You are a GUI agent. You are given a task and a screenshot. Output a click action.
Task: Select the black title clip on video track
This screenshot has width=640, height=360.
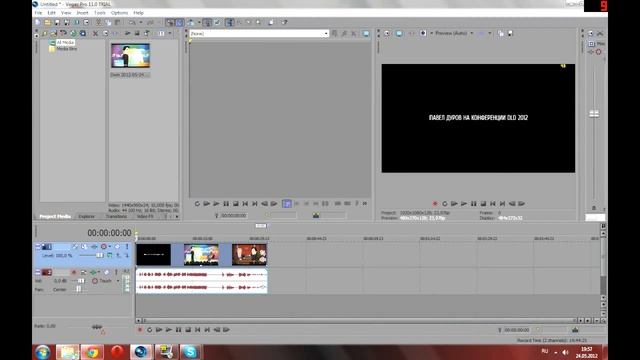point(153,254)
